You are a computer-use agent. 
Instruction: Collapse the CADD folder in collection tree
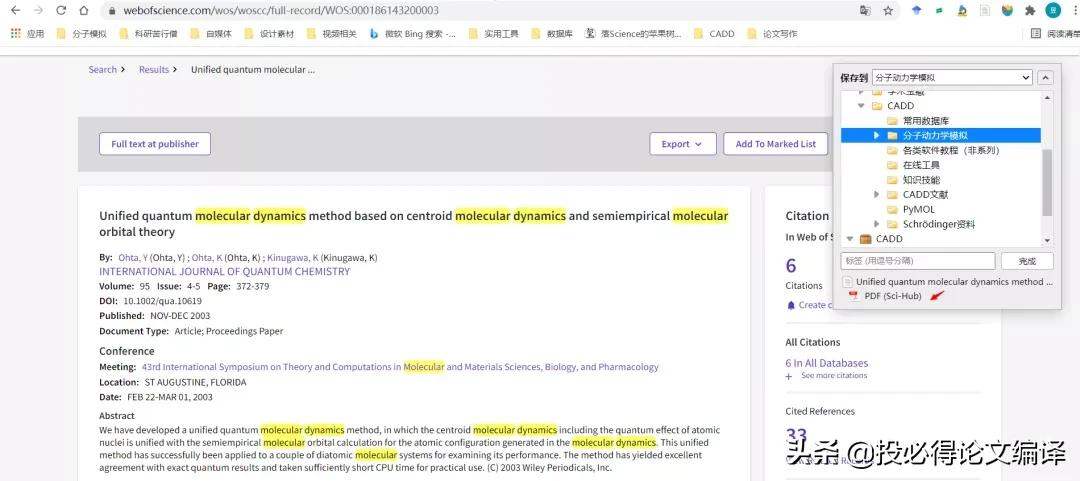861,106
